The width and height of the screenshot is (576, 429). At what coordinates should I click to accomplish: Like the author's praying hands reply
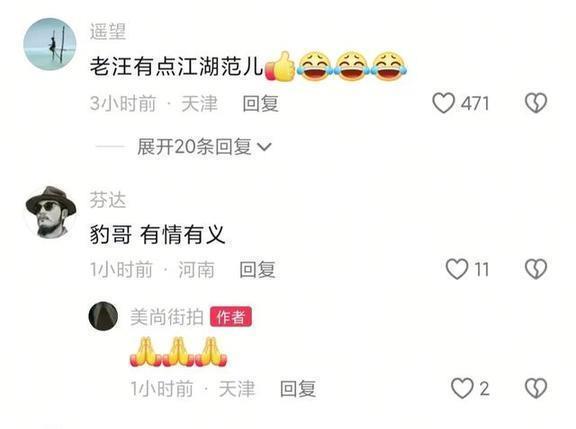462,388
